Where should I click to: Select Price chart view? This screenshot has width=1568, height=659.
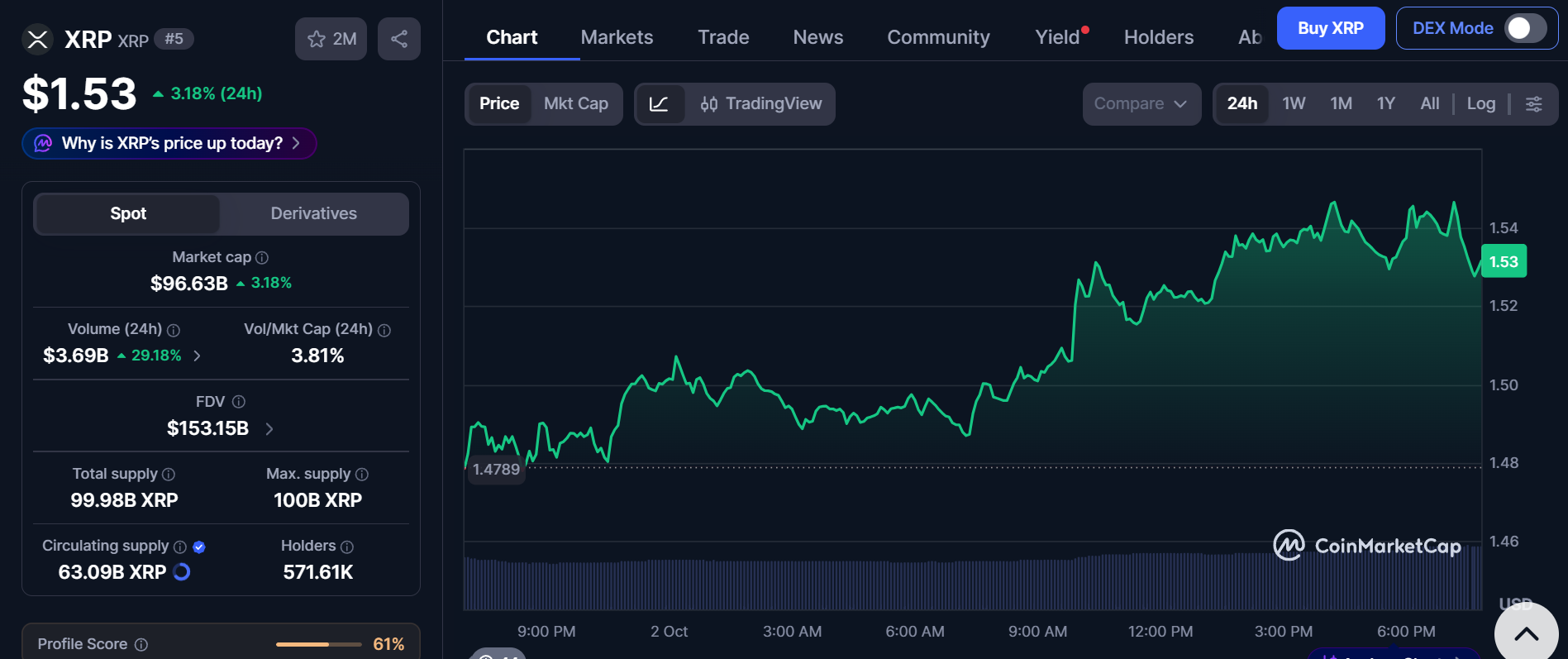coord(499,104)
